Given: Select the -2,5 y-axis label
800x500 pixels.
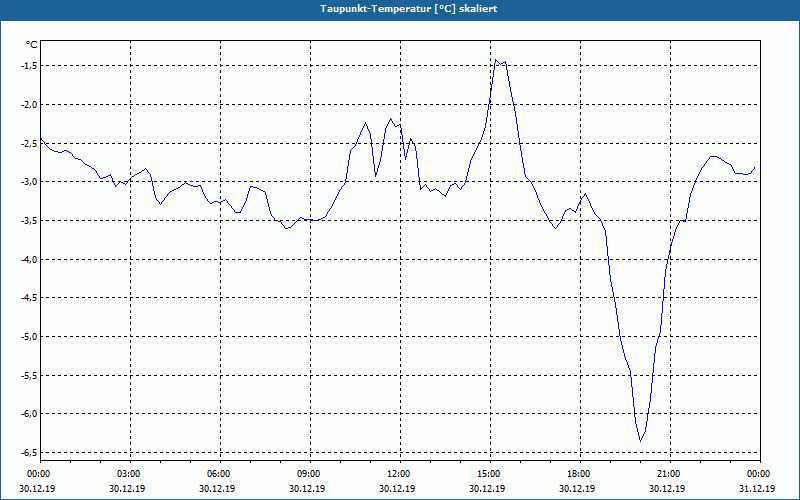Looking at the screenshot, I should pos(29,143).
